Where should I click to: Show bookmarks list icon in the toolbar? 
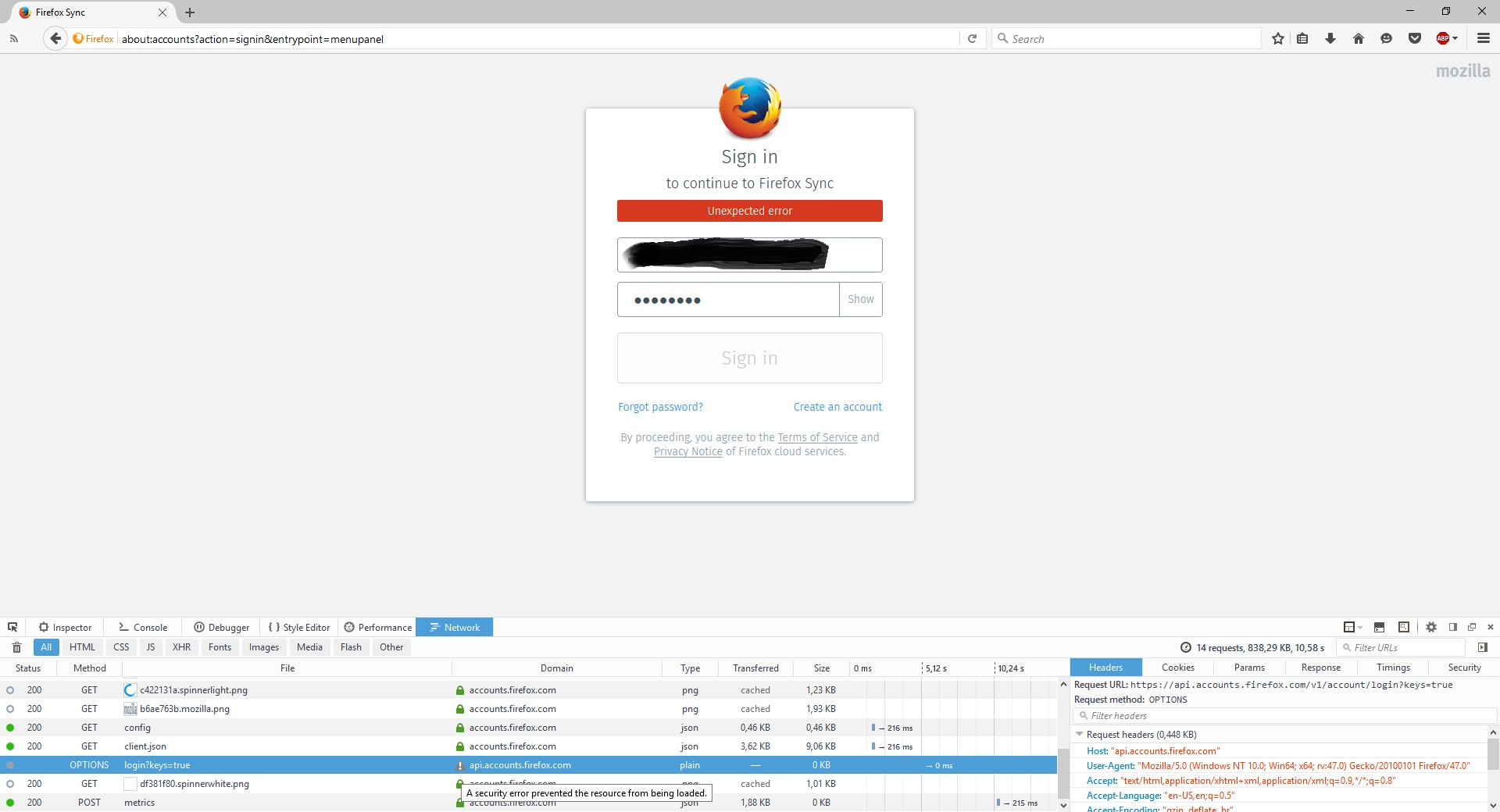pos(1302,38)
